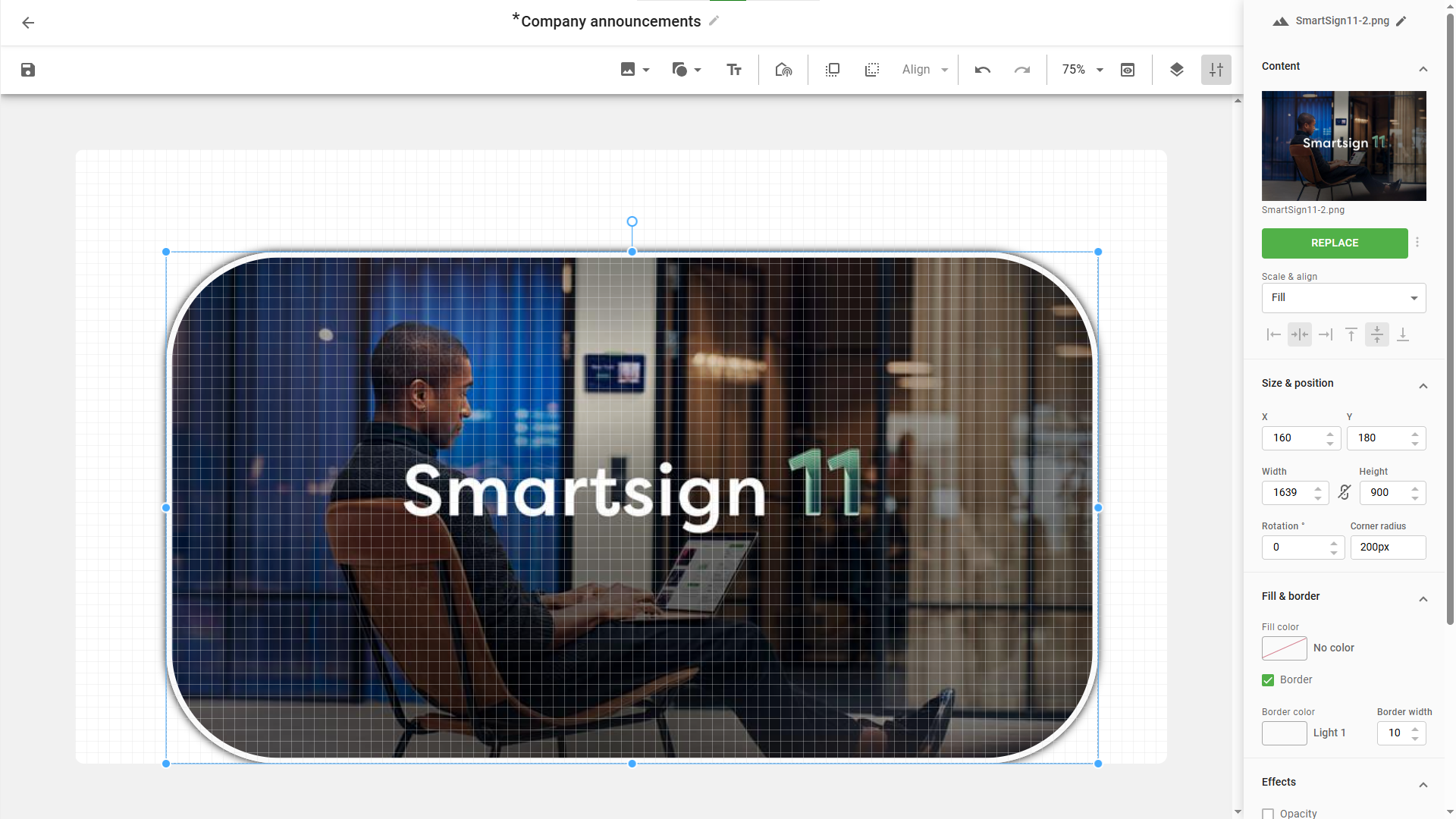Click the green REPLACE button

1334,243
